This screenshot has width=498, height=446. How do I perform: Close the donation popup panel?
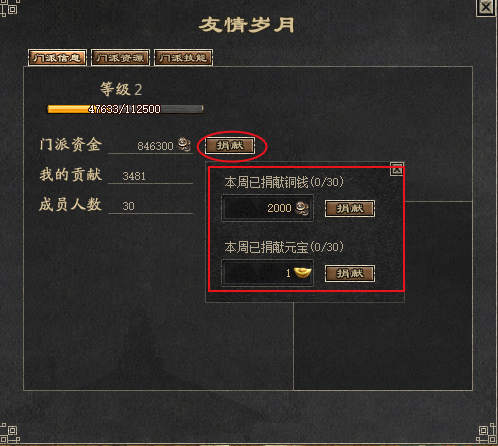tap(397, 169)
